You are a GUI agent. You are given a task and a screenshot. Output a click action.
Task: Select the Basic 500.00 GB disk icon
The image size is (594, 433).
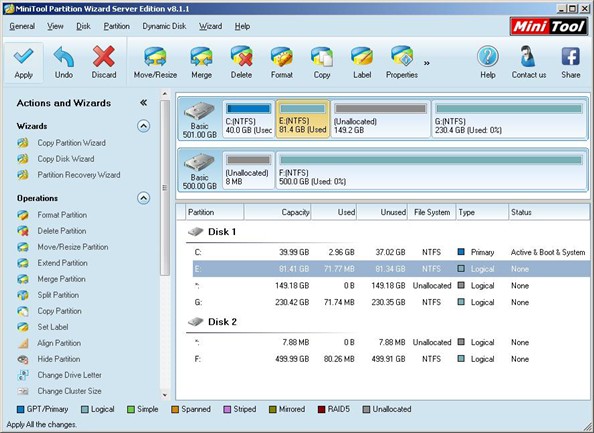click(x=200, y=170)
